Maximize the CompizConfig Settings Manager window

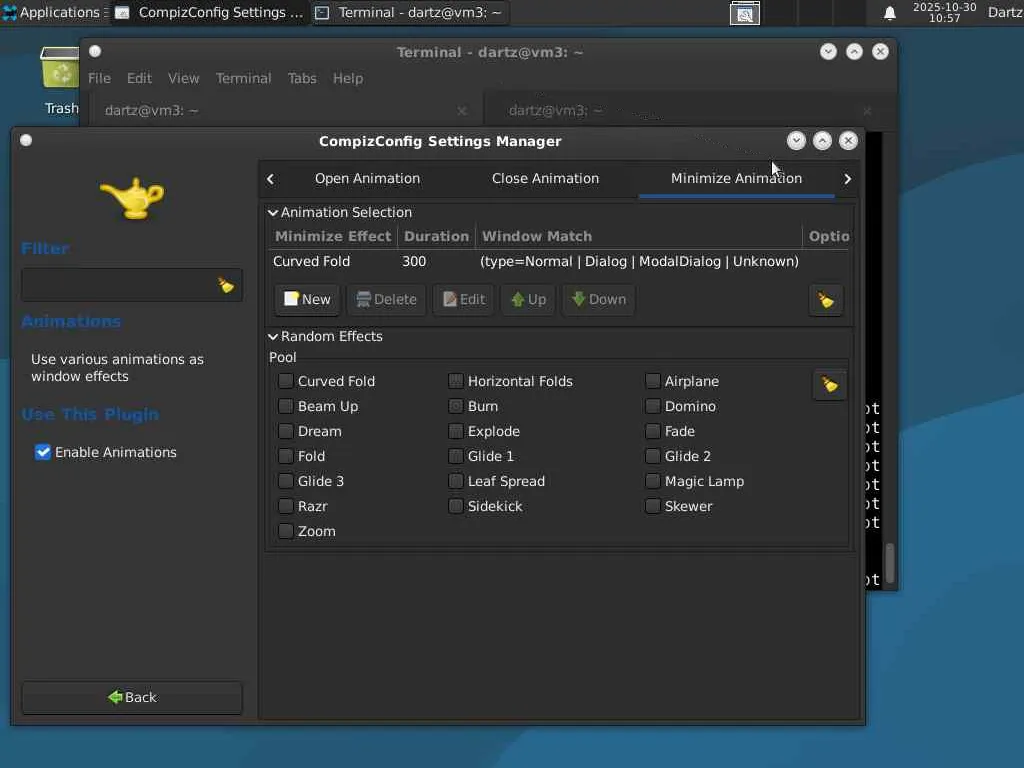coord(822,140)
